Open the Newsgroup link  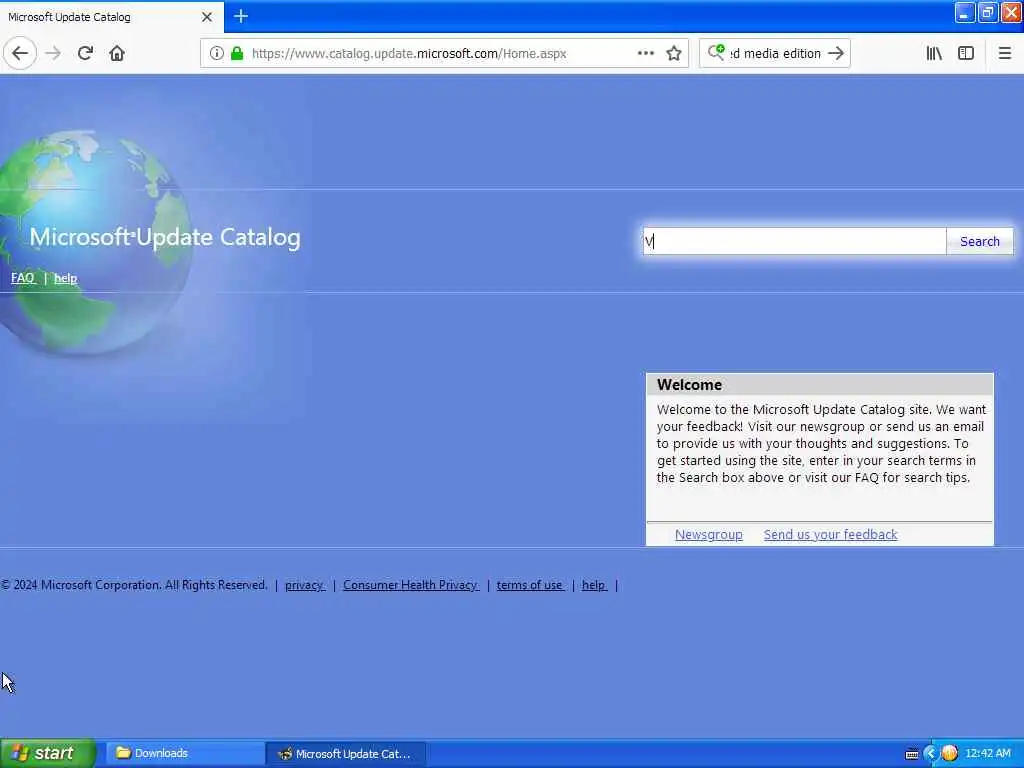709,535
